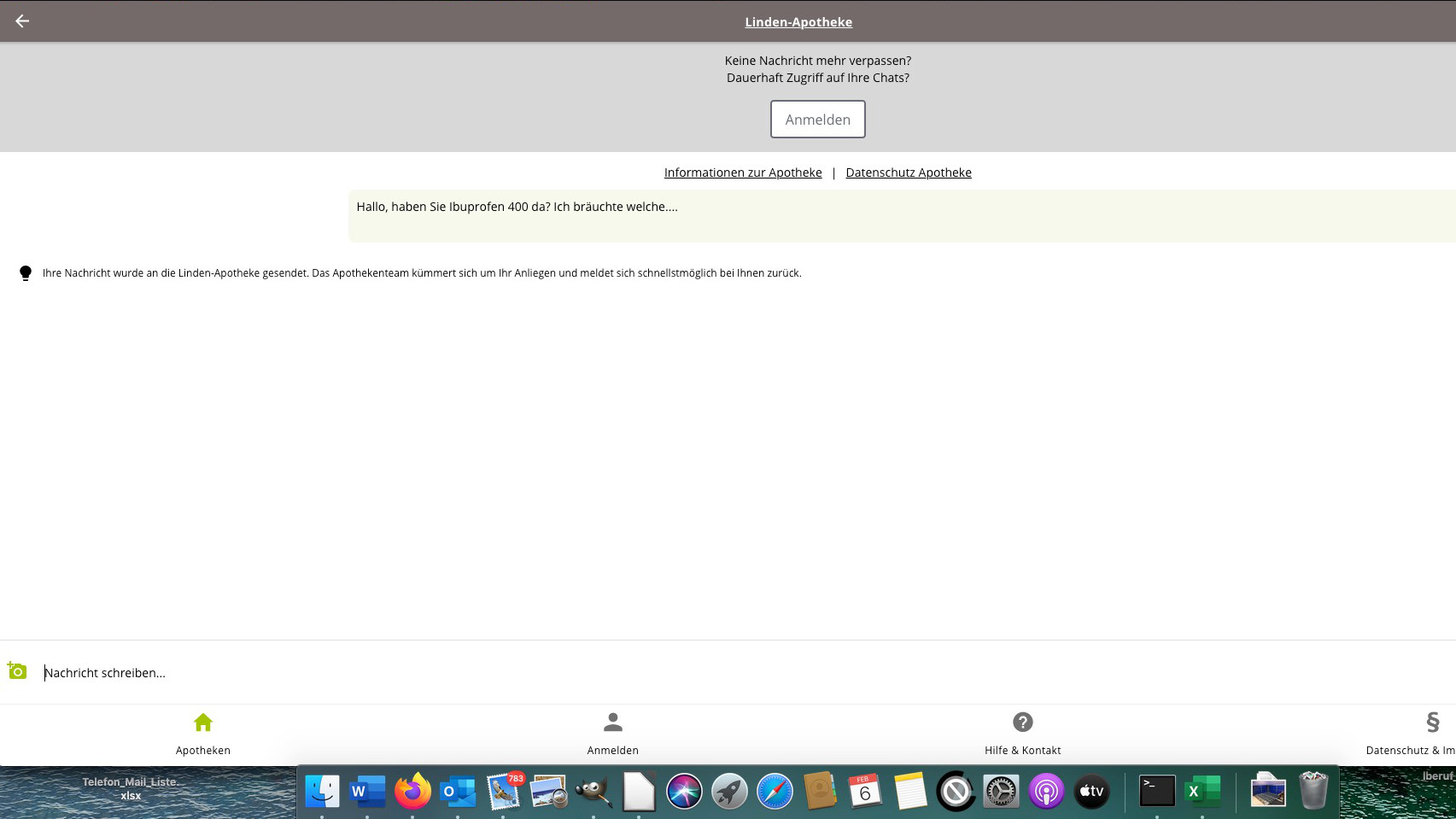Viewport: 1456px width, 819px height.
Task: Open Finder from the dock
Action: [322, 792]
